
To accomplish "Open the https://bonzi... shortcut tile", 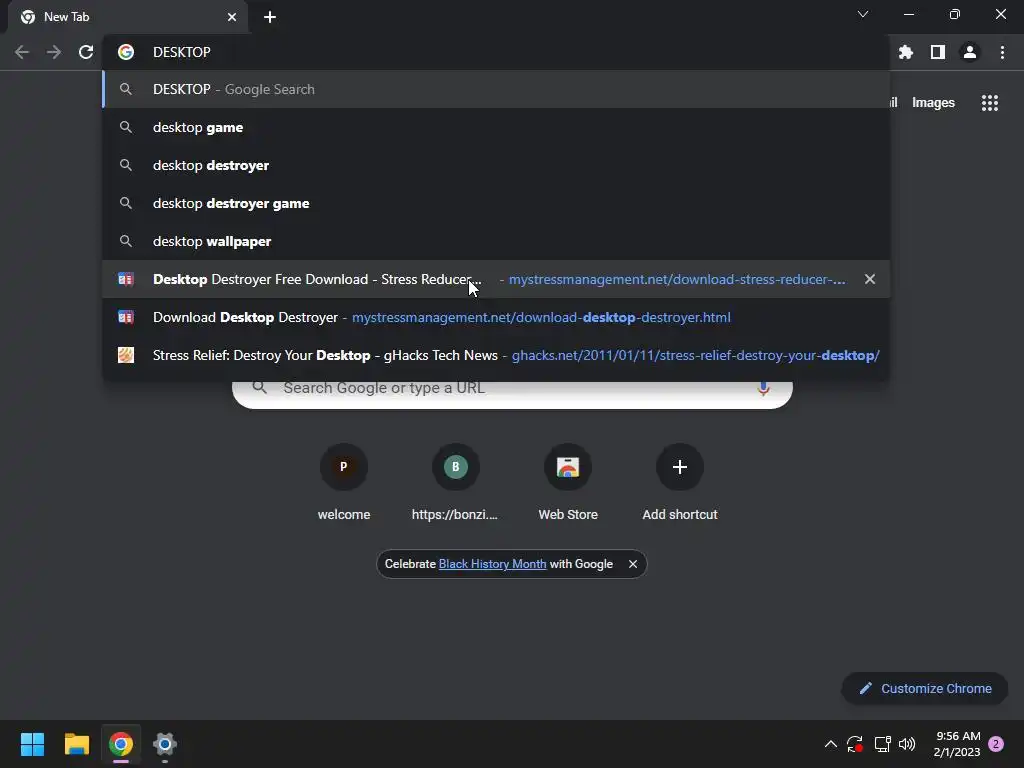I will [455, 482].
